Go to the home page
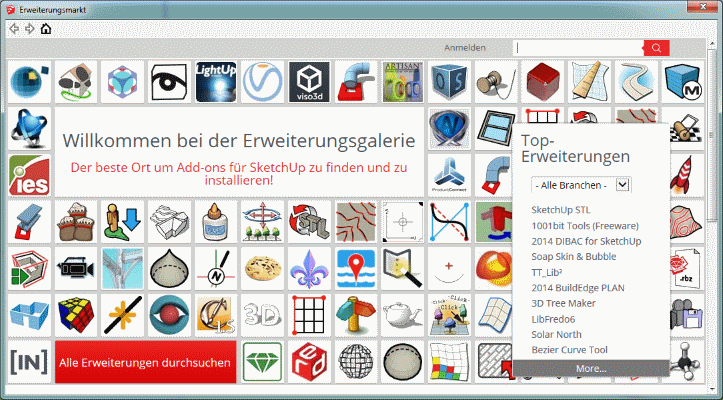Screen dimensions: 723x400 coord(45,28)
